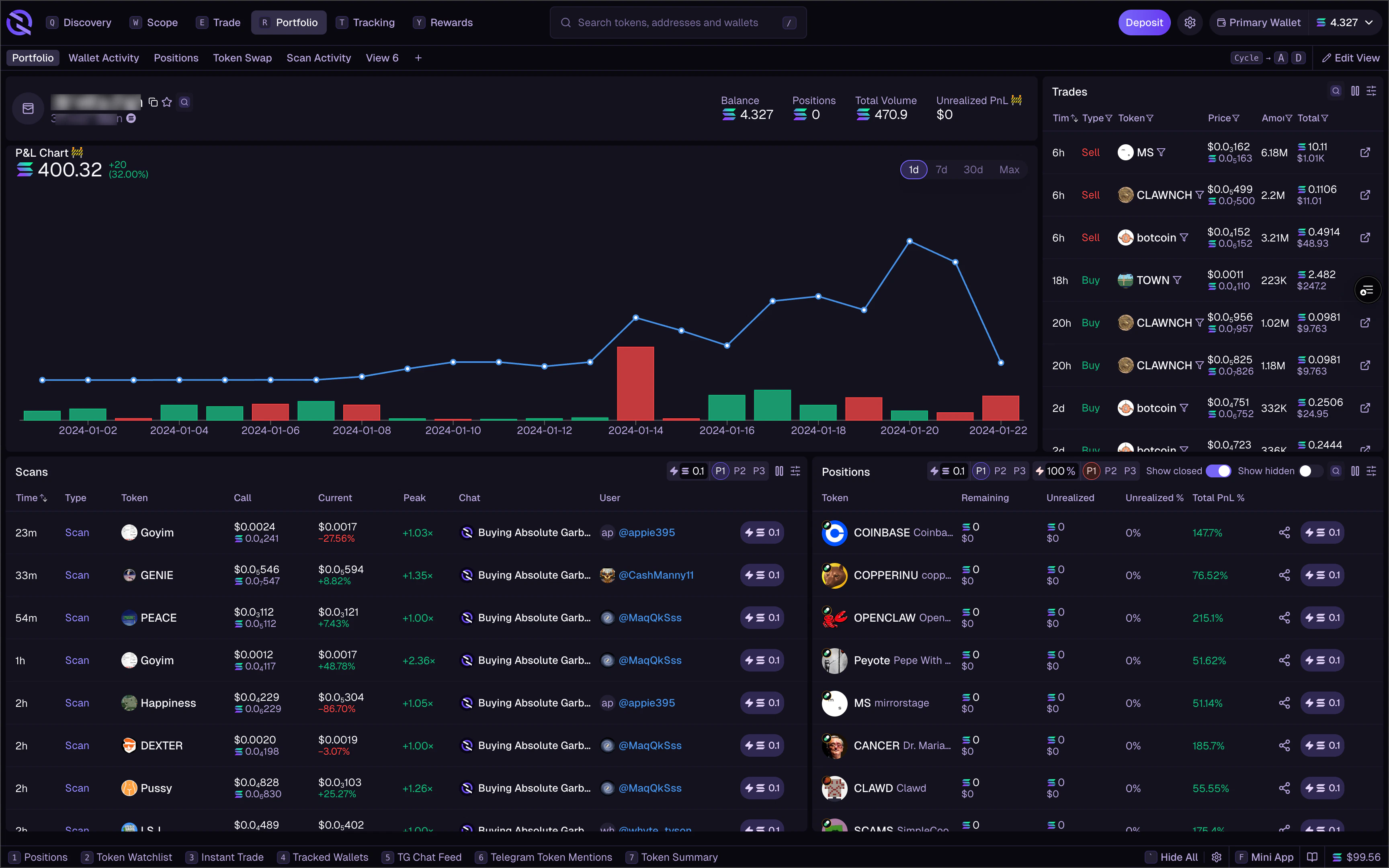Screen dimensions: 1389x868
Task: Open @CashManny11 user profile link
Action: pyautogui.click(x=656, y=575)
